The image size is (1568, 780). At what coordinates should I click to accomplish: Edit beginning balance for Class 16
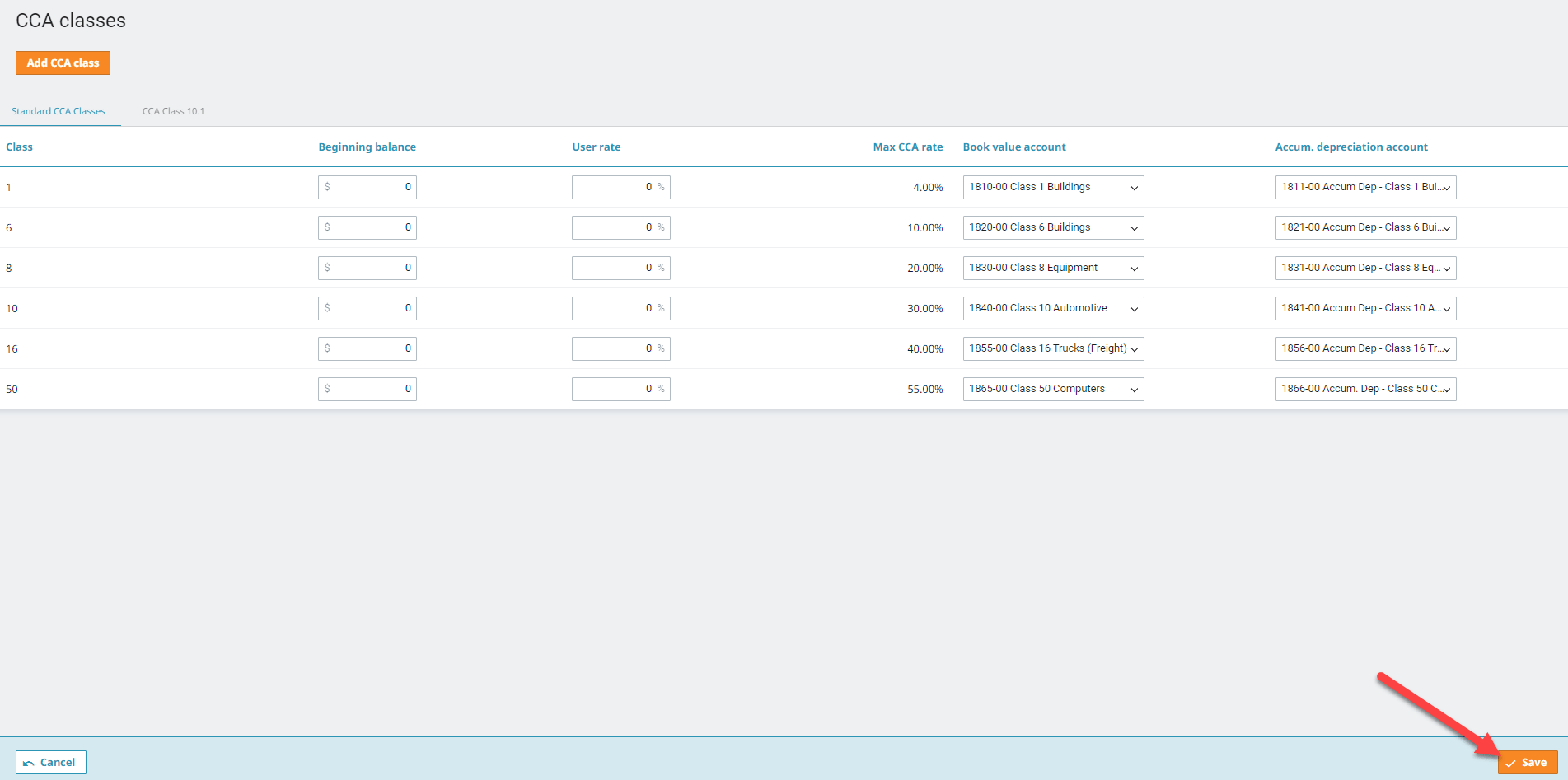tap(367, 348)
